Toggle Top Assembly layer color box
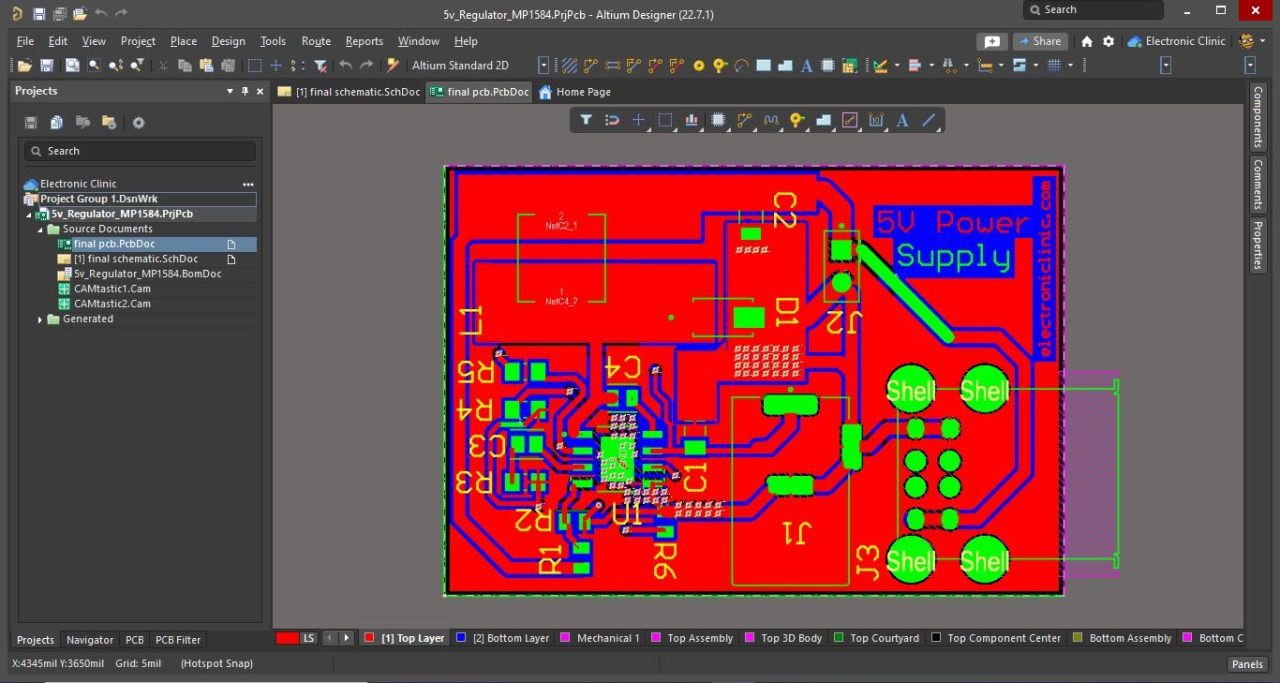This screenshot has height=683, width=1280. [x=656, y=638]
